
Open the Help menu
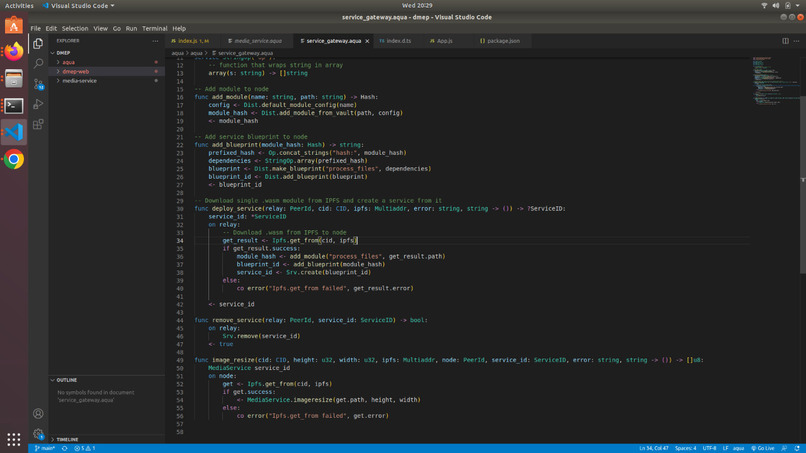tap(179, 29)
